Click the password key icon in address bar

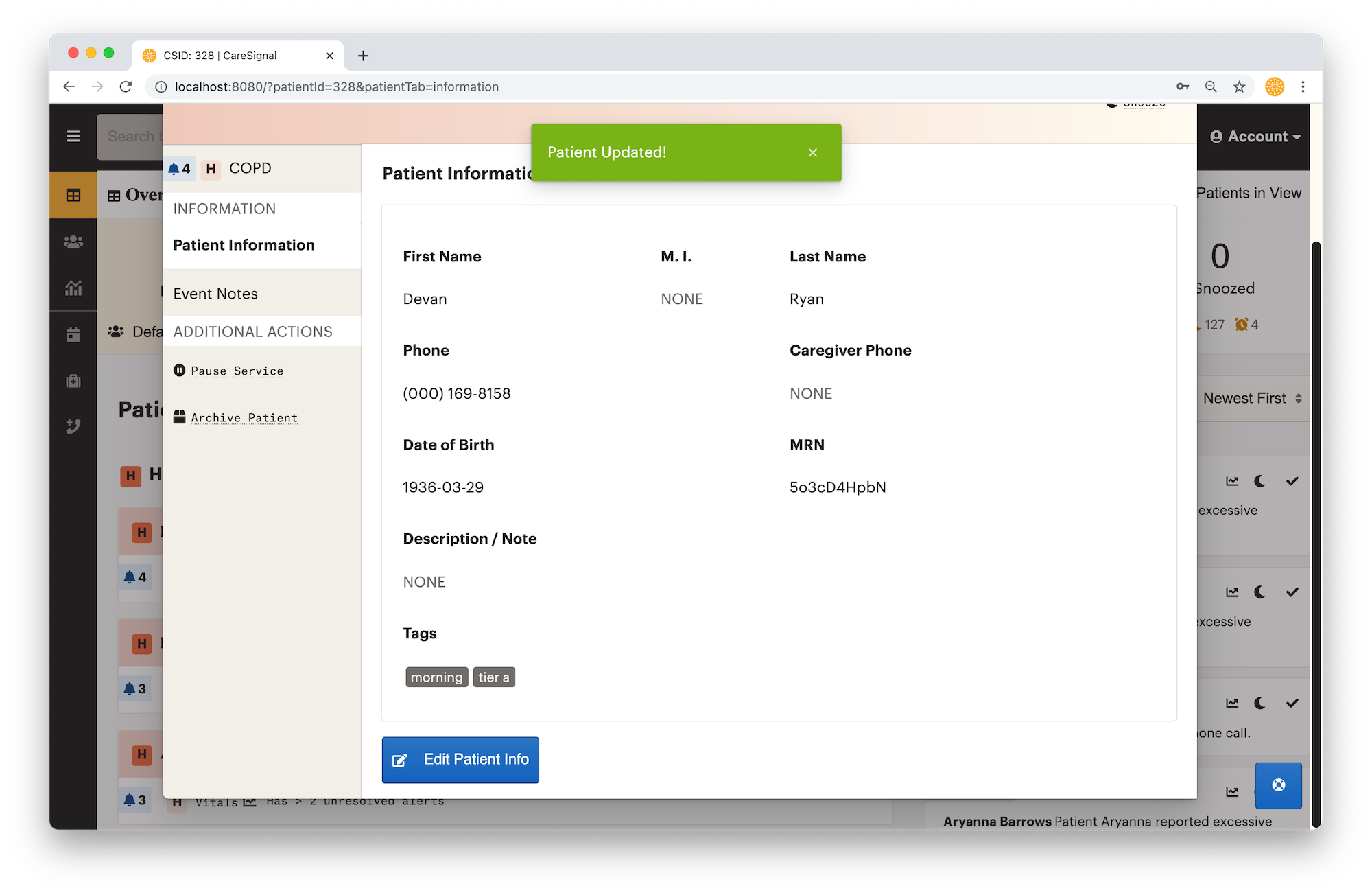tap(1183, 86)
